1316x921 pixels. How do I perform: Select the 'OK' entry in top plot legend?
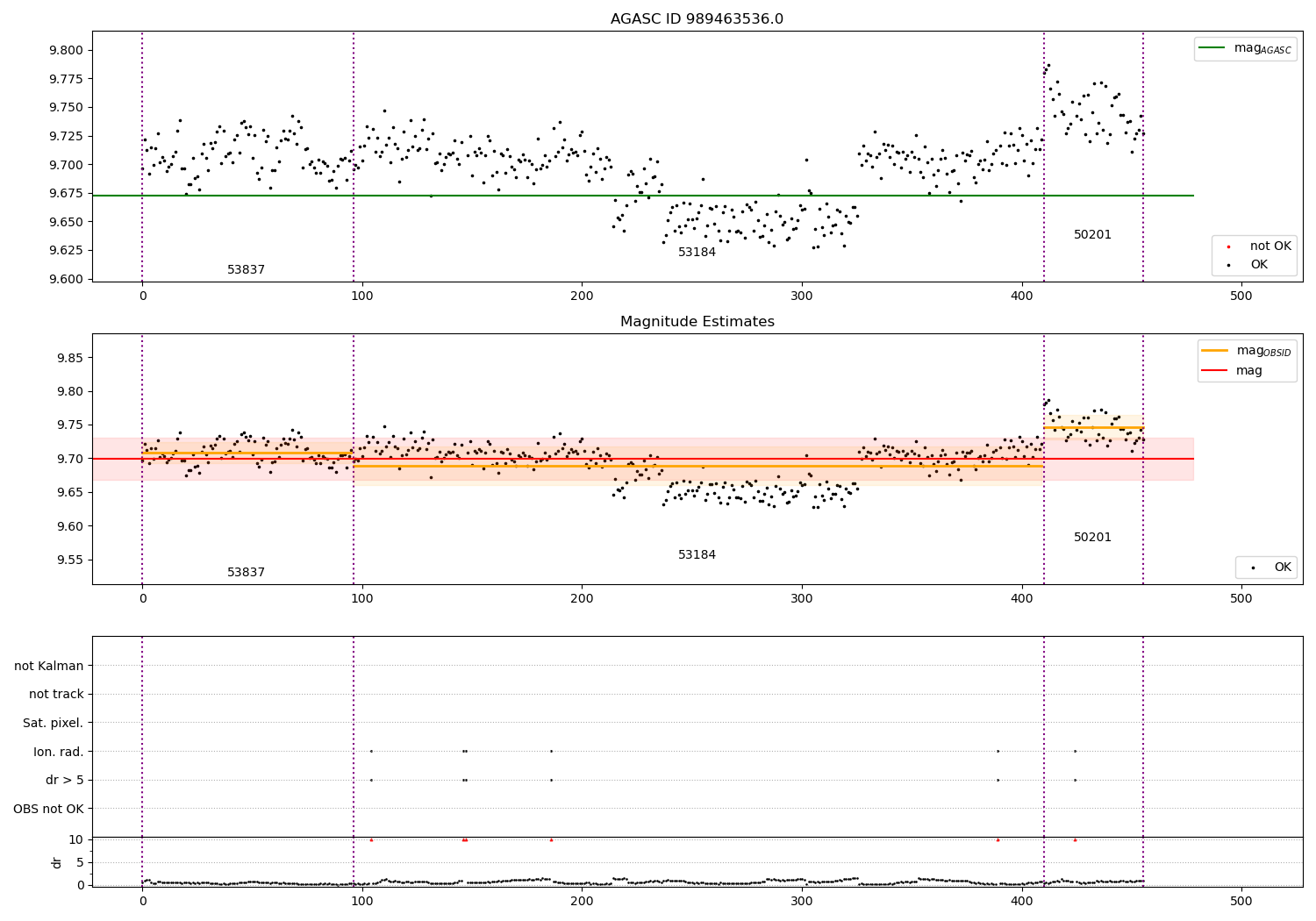click(x=1258, y=264)
